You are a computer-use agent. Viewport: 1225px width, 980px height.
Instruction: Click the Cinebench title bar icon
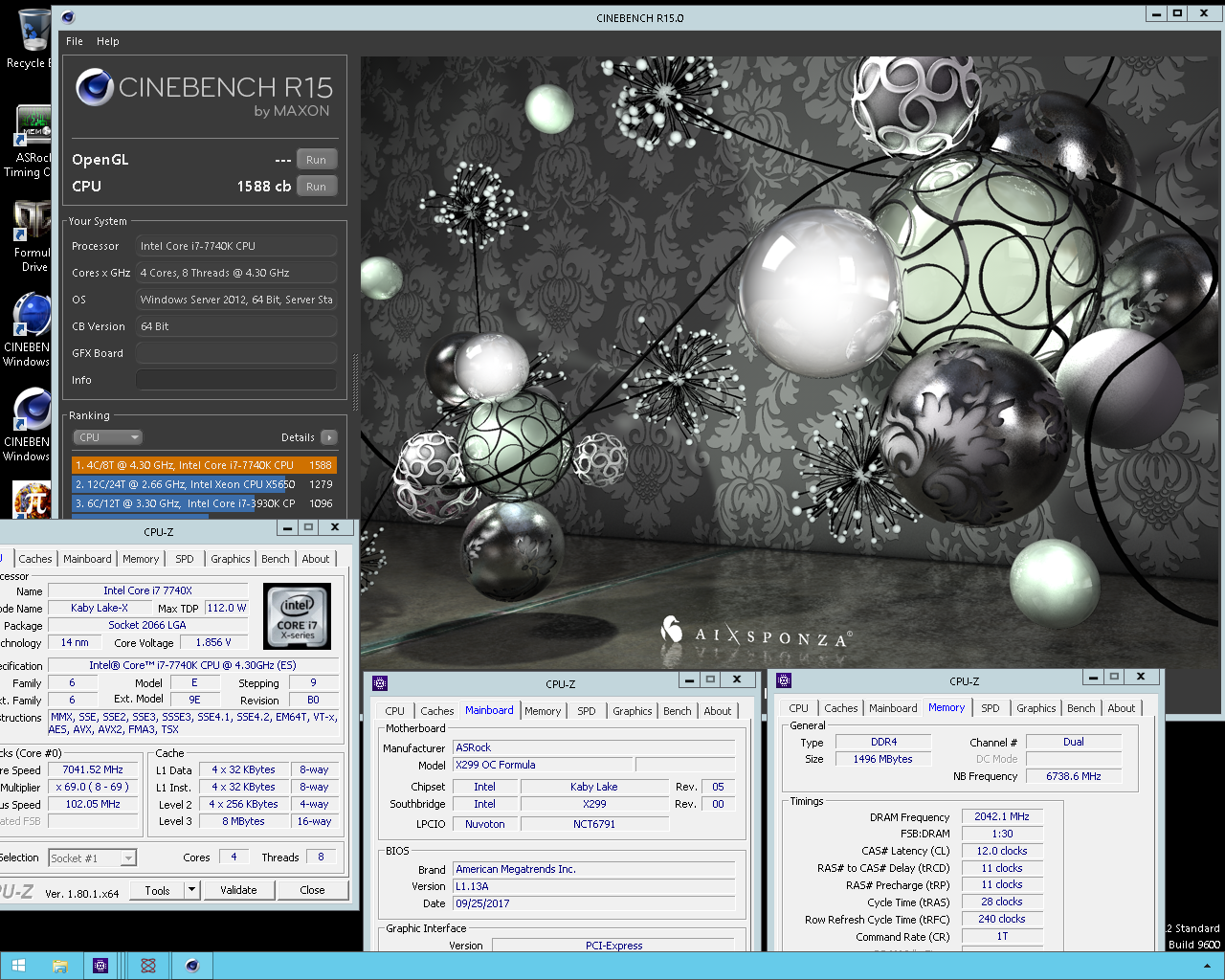point(67,17)
